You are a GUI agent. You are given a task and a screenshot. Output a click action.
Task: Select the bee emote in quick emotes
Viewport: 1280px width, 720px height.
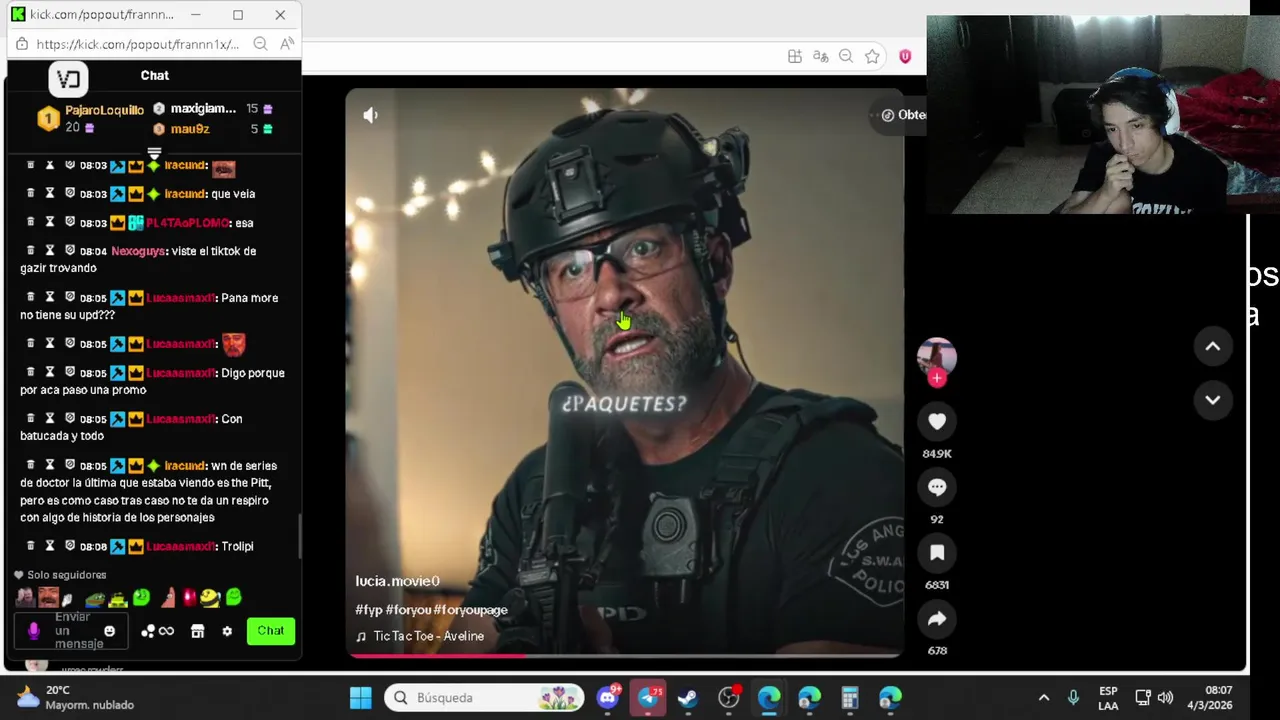click(210, 598)
